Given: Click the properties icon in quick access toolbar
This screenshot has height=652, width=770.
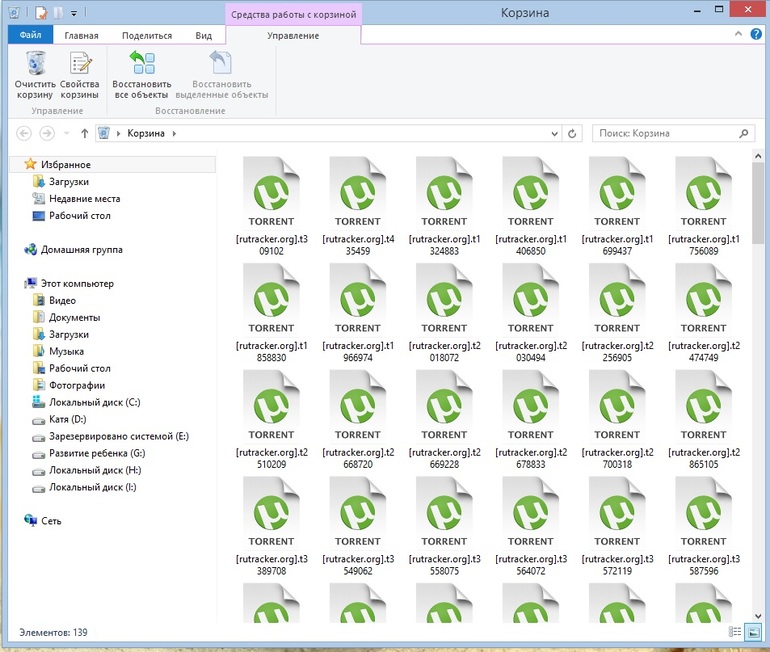Looking at the screenshot, I should (x=41, y=12).
